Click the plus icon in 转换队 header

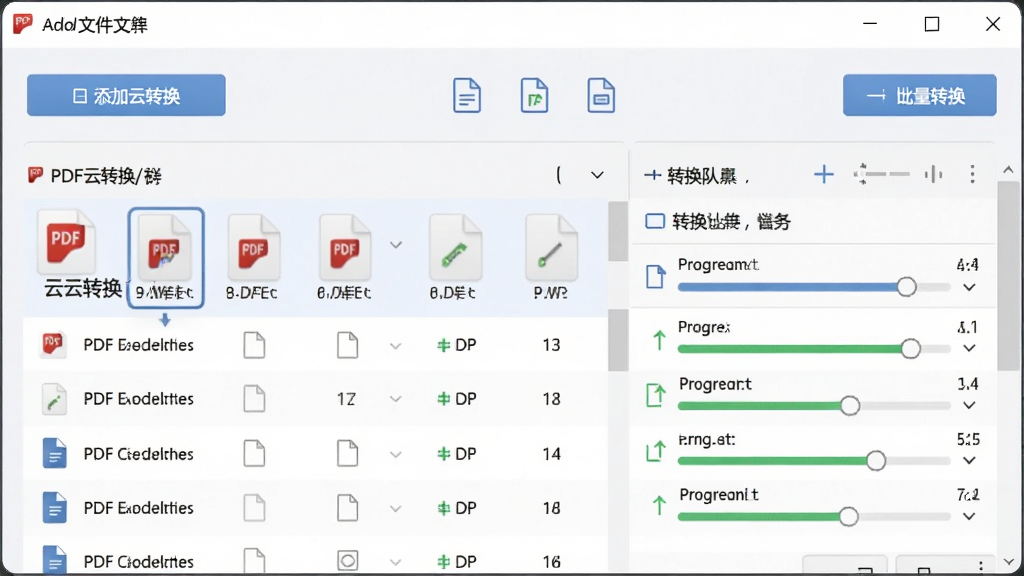[x=824, y=174]
